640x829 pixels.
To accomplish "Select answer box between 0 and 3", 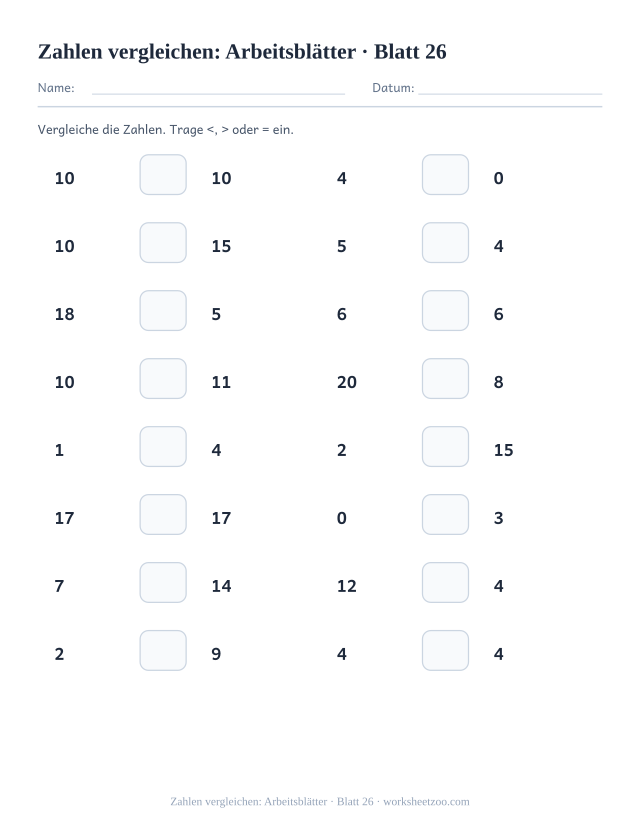I will (445, 514).
